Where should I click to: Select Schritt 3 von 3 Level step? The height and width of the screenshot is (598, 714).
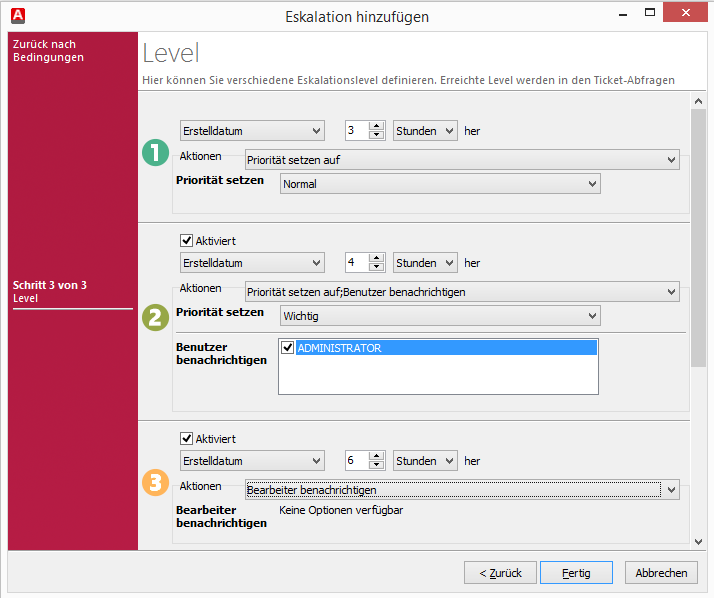click(x=50, y=292)
